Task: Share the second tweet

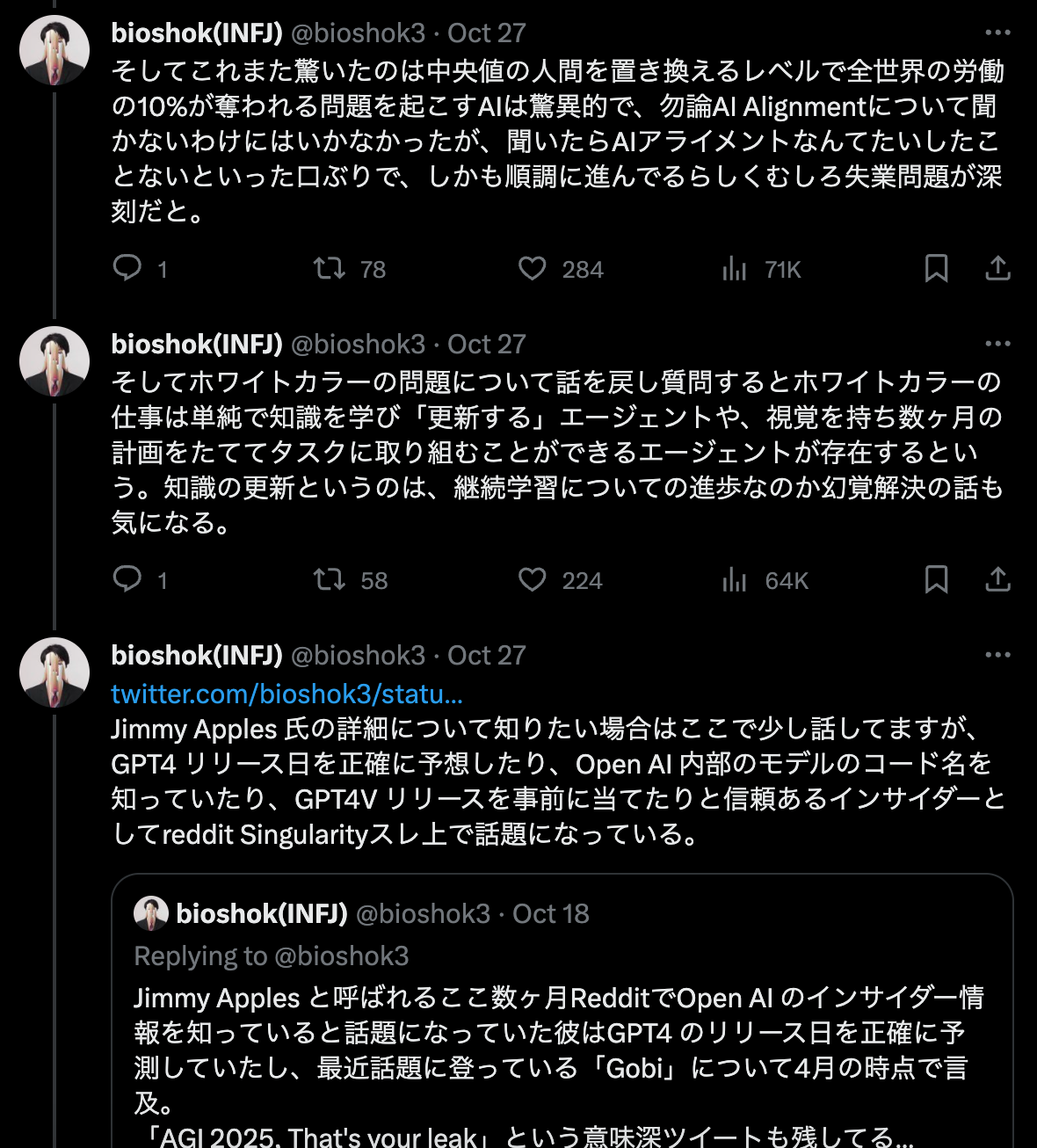Action: (x=997, y=579)
